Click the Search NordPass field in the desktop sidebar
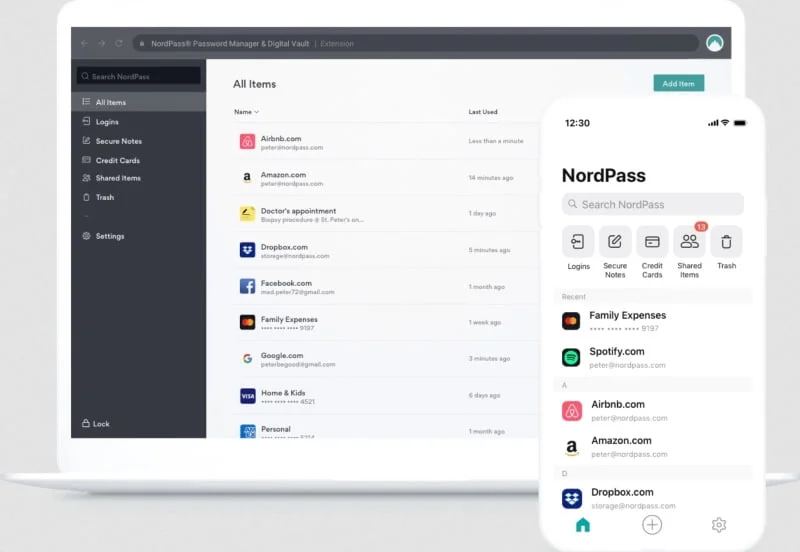Viewport: 800px width, 552px height. [139, 76]
